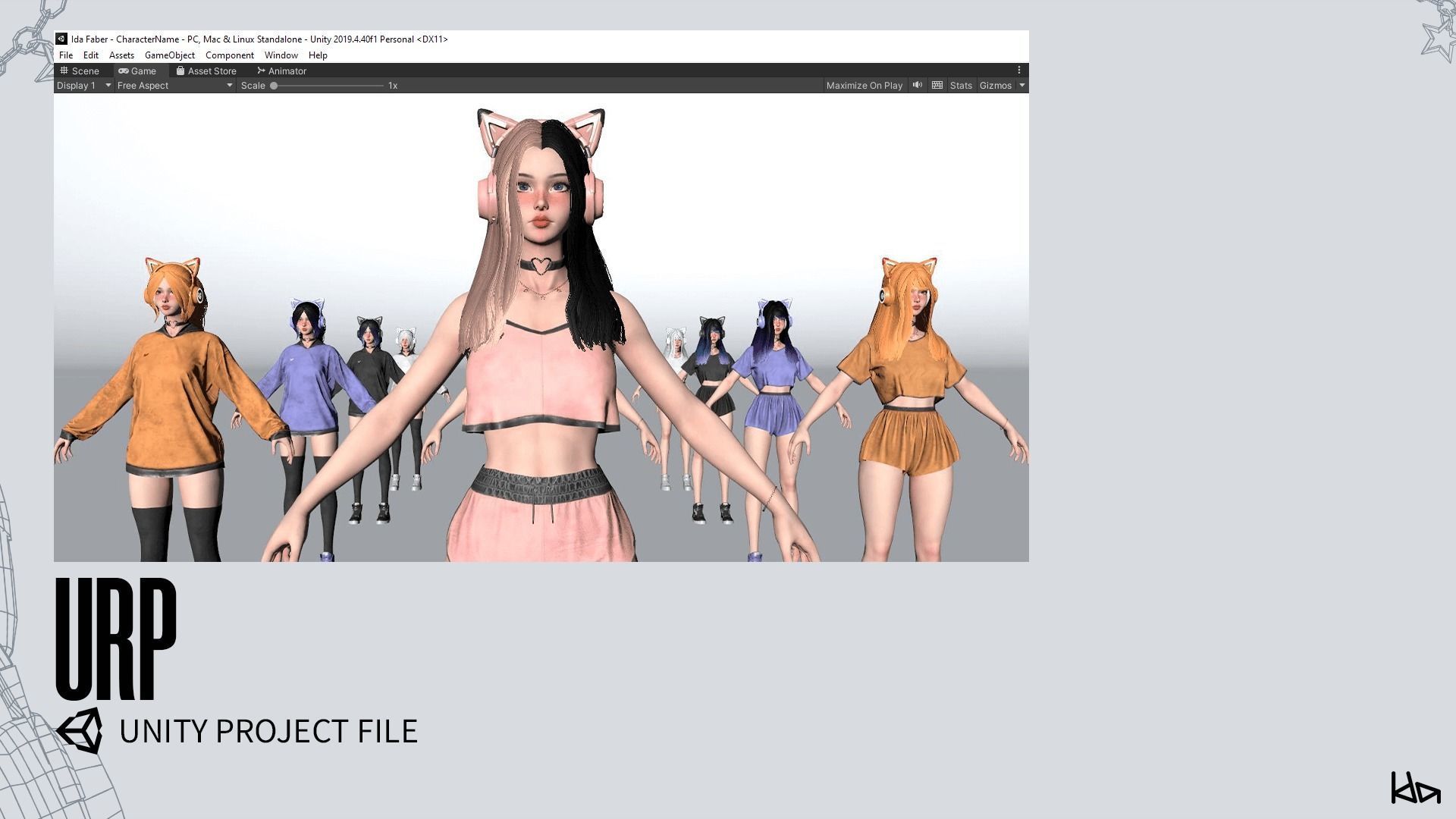Click the game viewport render
Image resolution: width=1456 pixels, height=819 pixels.
pos(541,328)
